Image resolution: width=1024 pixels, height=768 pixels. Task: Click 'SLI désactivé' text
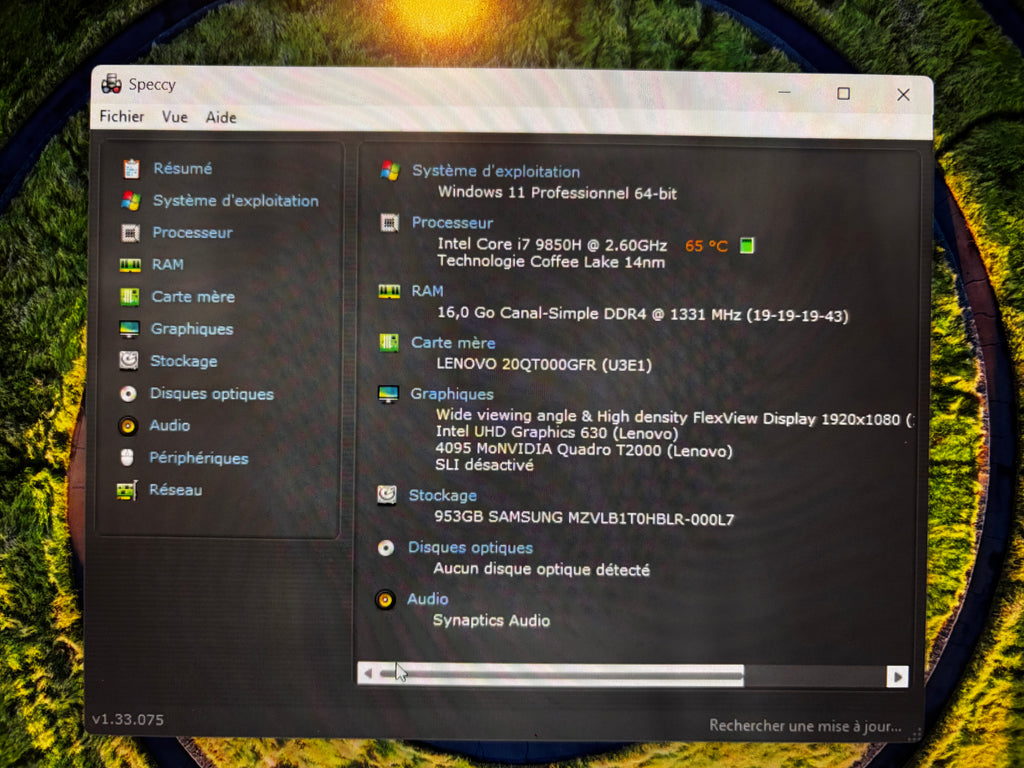pos(485,465)
